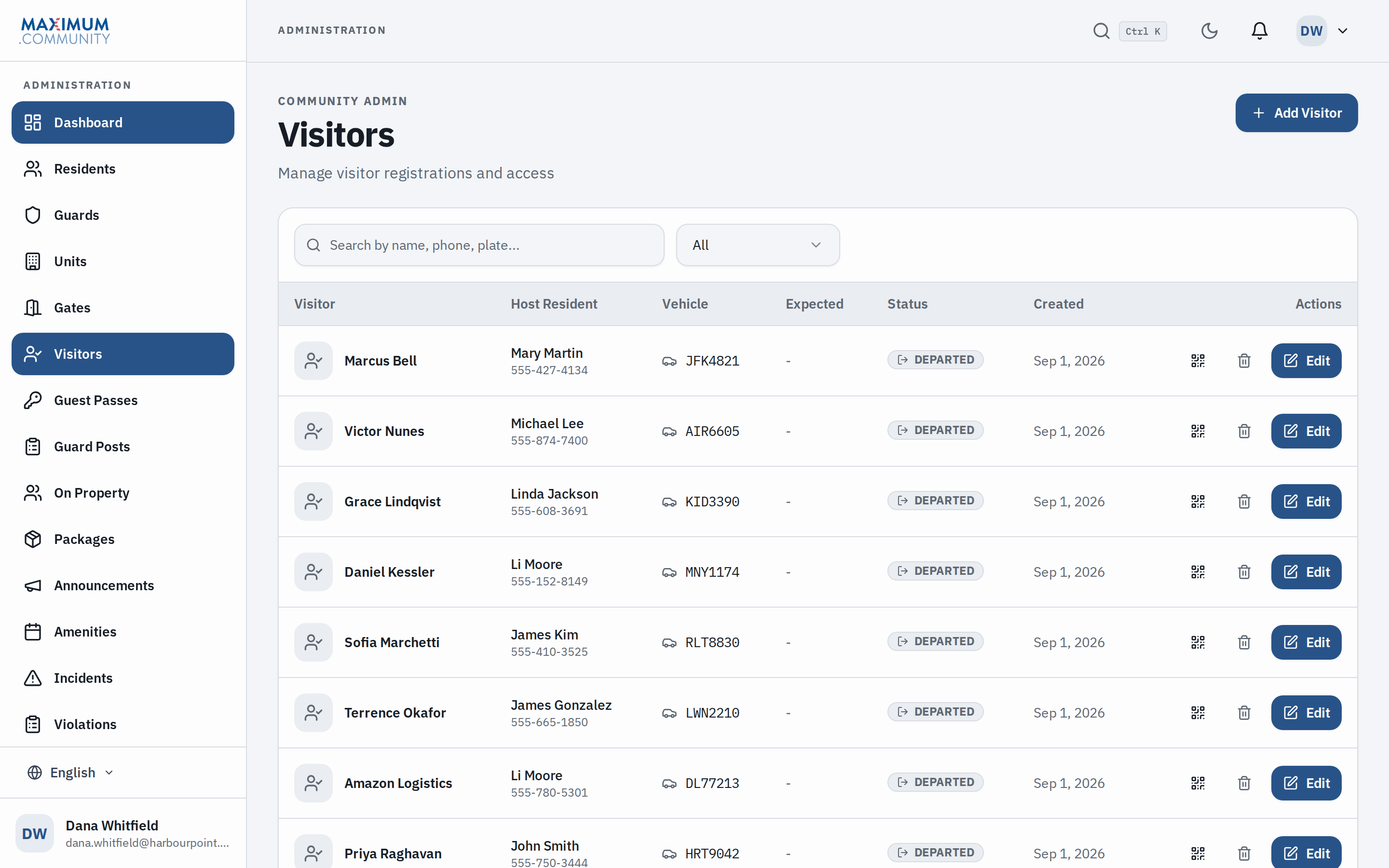Show QR code for Victor Nunes
This screenshot has height=868, width=1389.
tap(1198, 431)
